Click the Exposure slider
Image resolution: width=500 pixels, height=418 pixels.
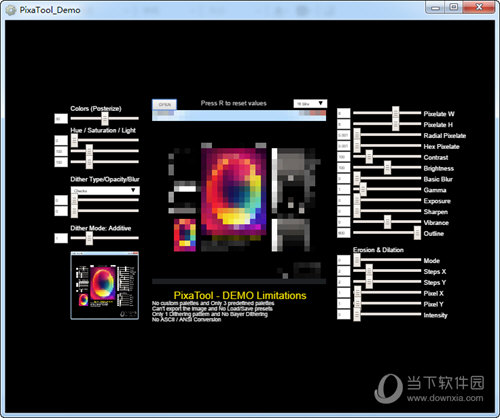pyautogui.click(x=387, y=200)
